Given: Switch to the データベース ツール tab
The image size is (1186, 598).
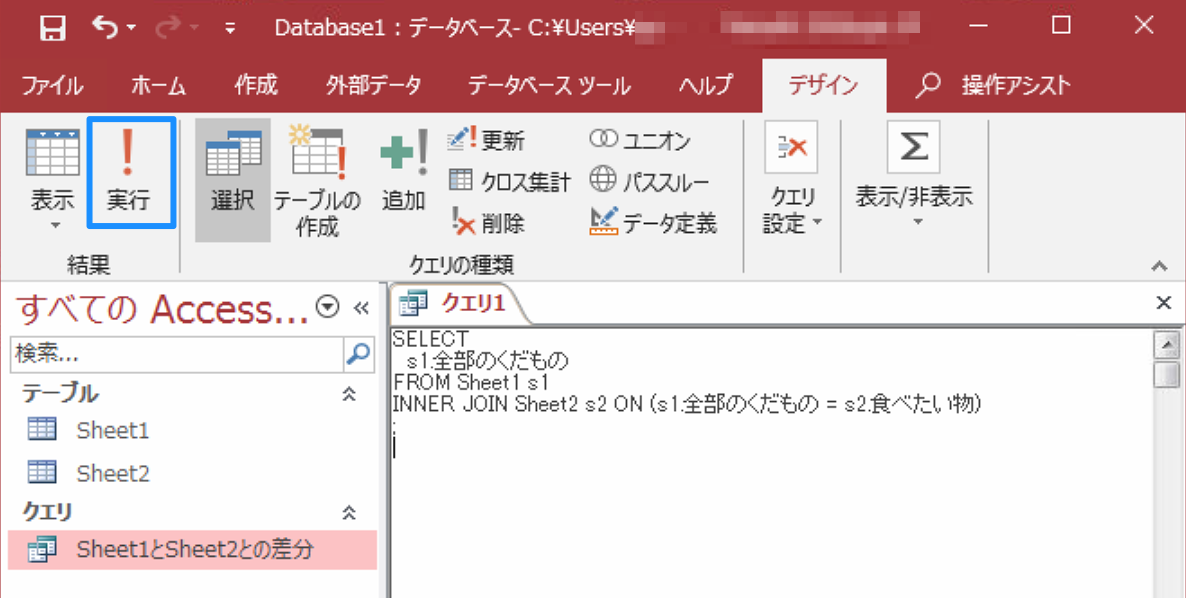Looking at the screenshot, I should click(x=549, y=85).
